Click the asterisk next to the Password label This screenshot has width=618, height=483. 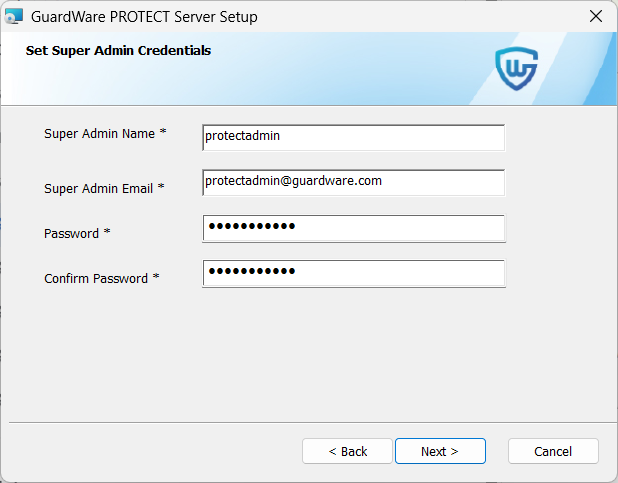[107, 233]
